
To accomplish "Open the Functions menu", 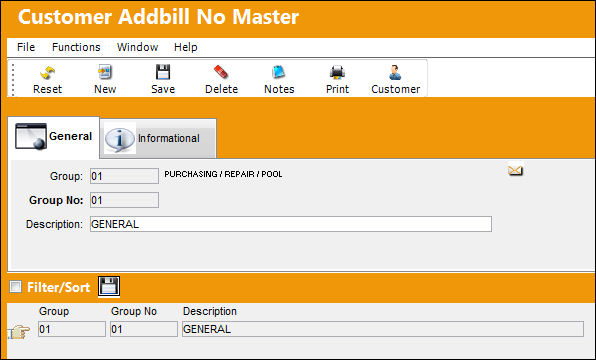I will point(76,47).
